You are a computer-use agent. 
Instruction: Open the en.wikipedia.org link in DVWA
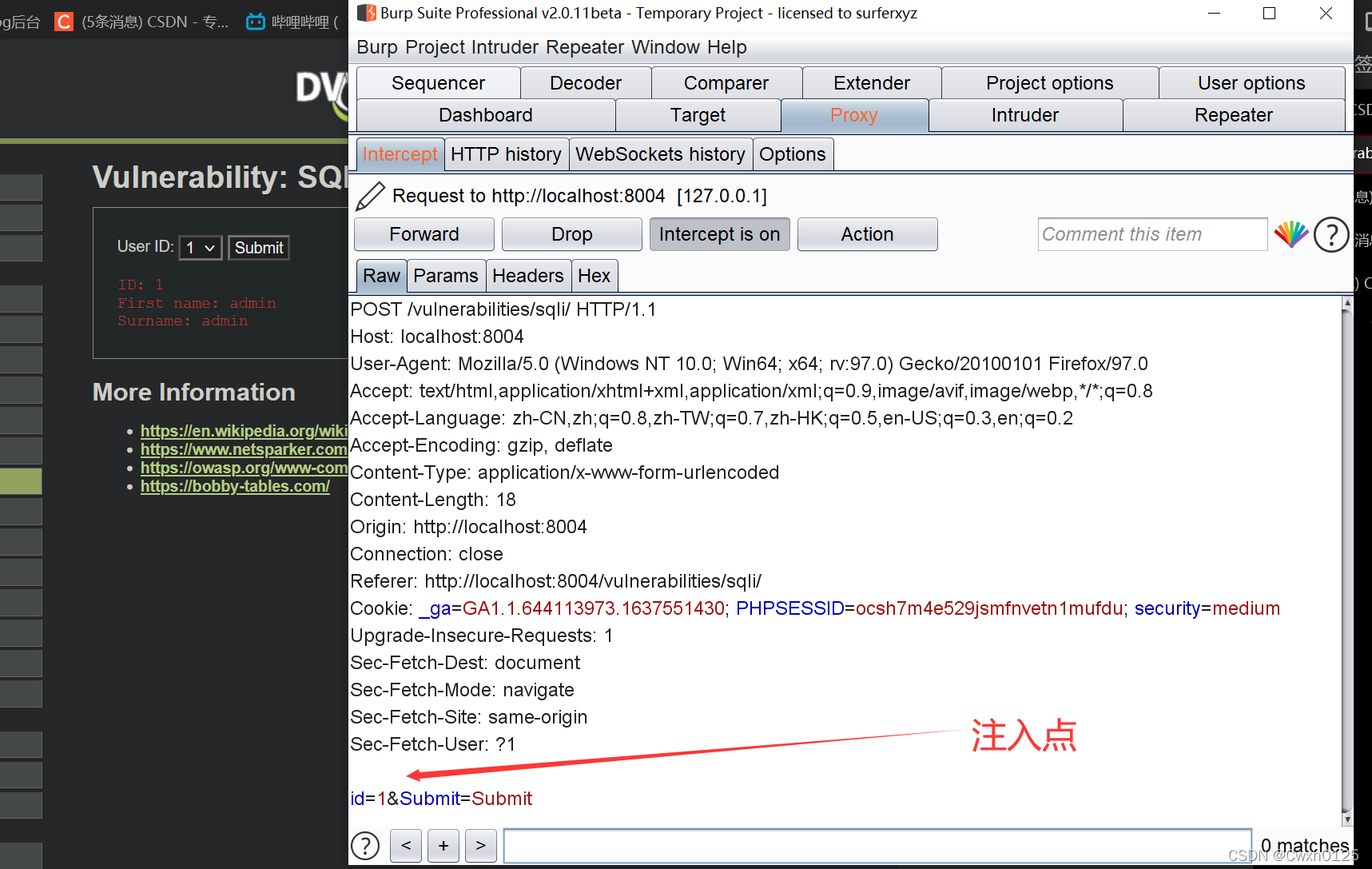(244, 431)
